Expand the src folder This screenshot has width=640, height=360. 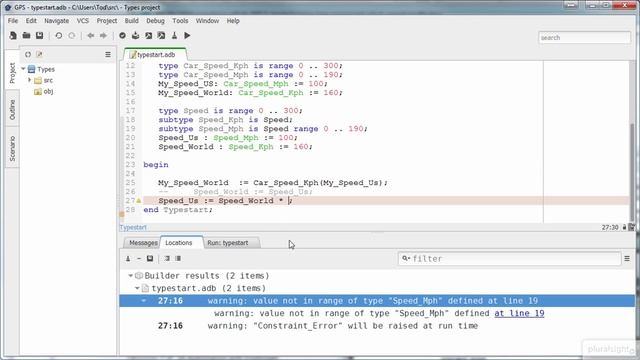point(29,80)
